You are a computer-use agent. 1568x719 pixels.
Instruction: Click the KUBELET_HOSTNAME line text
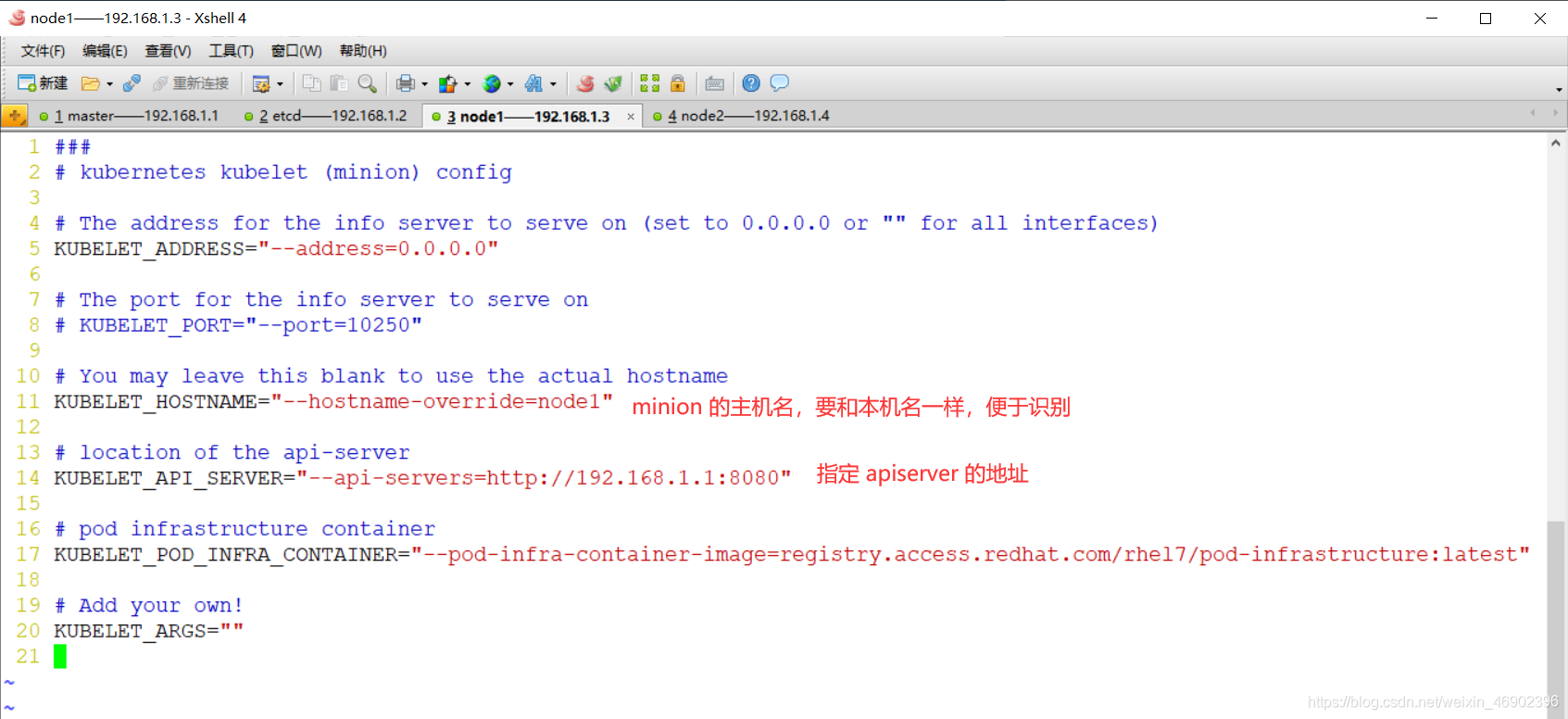(x=333, y=401)
